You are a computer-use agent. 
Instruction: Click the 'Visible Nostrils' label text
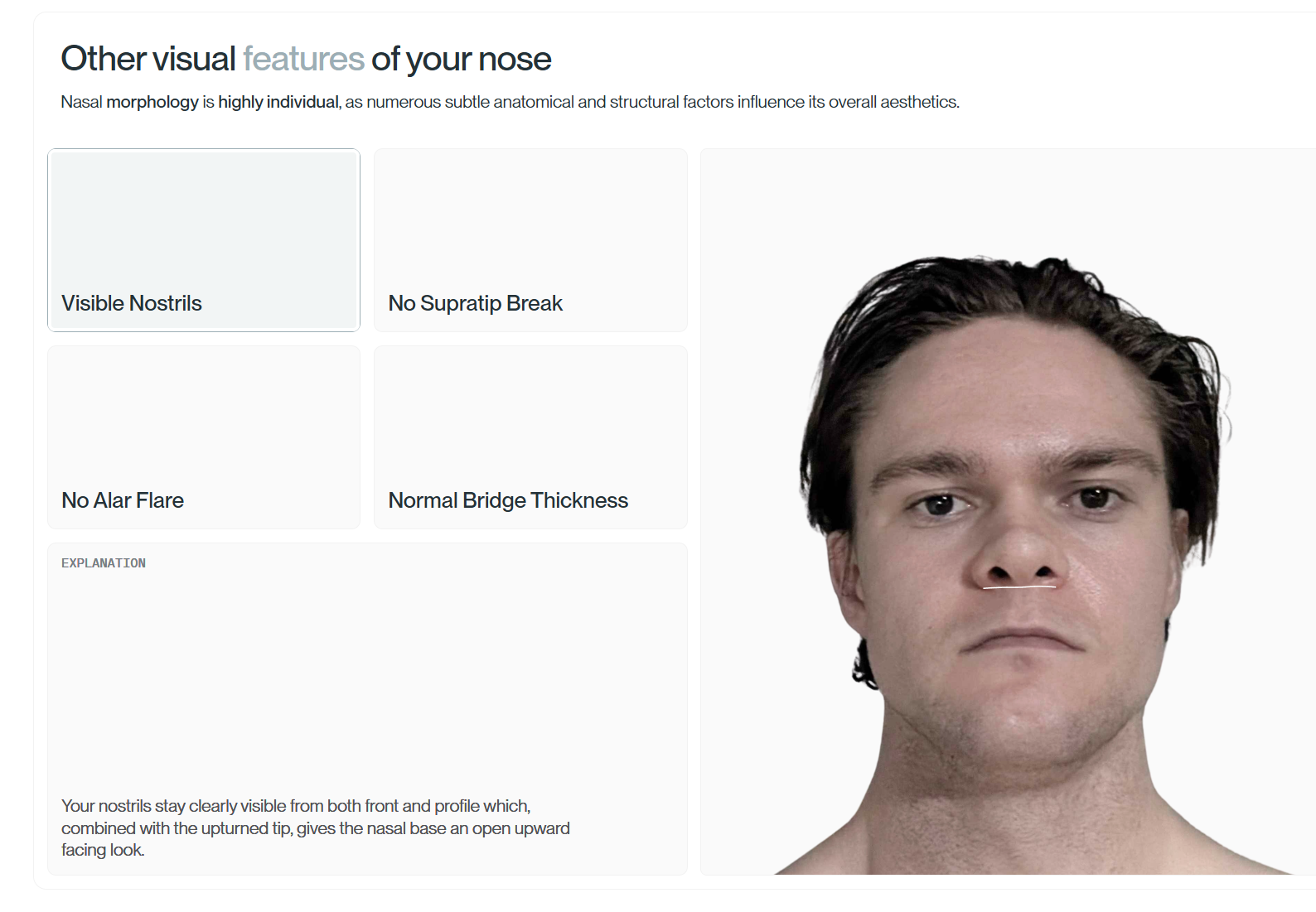[132, 303]
